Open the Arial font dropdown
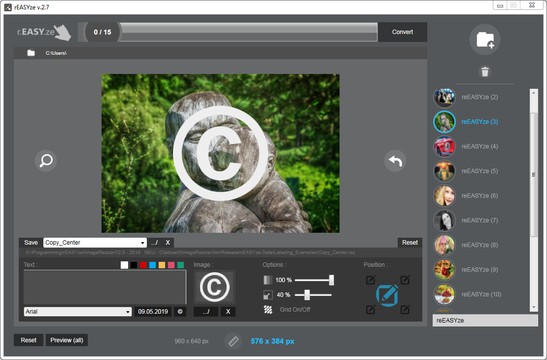547x360 pixels. click(x=128, y=312)
